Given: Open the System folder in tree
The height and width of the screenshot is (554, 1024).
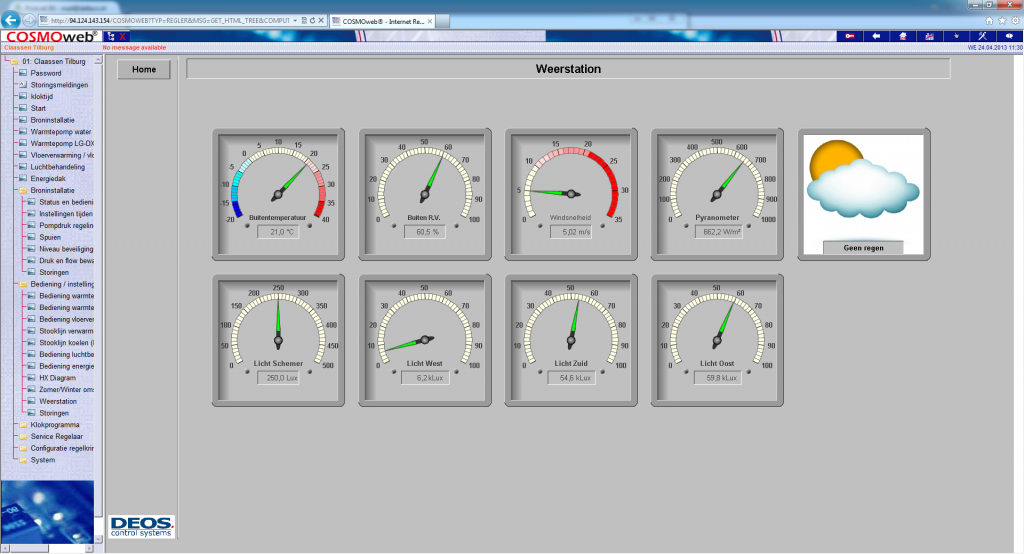Looking at the screenshot, I should point(43,460).
